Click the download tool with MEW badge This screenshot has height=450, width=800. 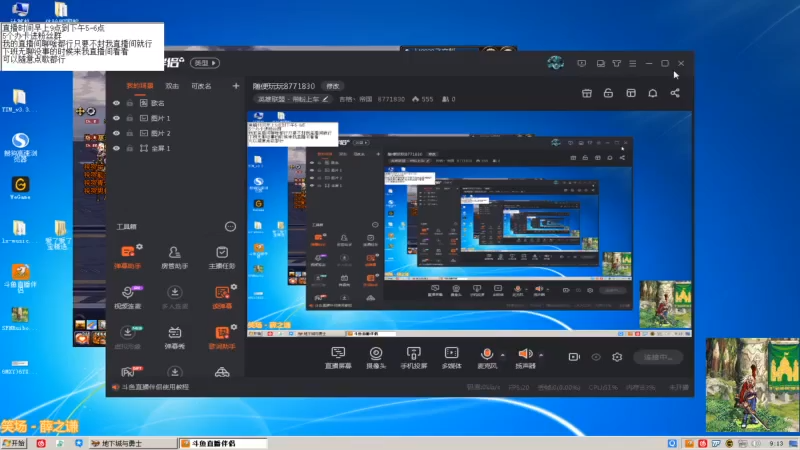pos(128,333)
